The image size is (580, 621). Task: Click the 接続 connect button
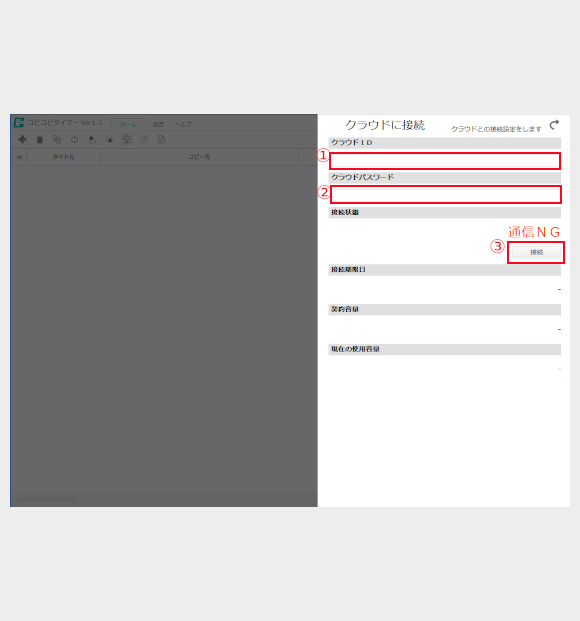(x=536, y=252)
